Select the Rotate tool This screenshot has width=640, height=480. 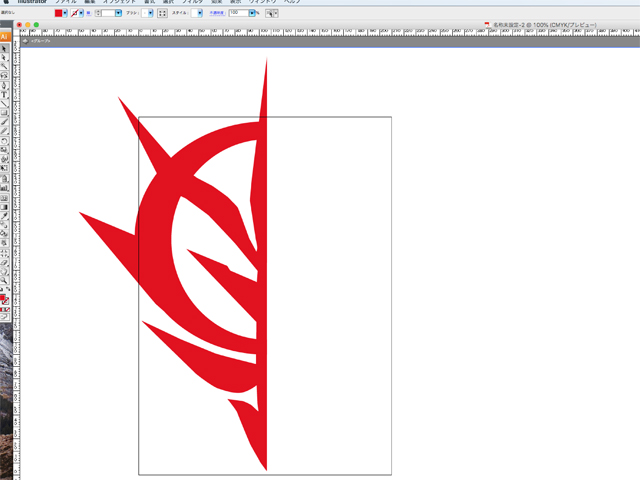pyautogui.click(x=4, y=141)
